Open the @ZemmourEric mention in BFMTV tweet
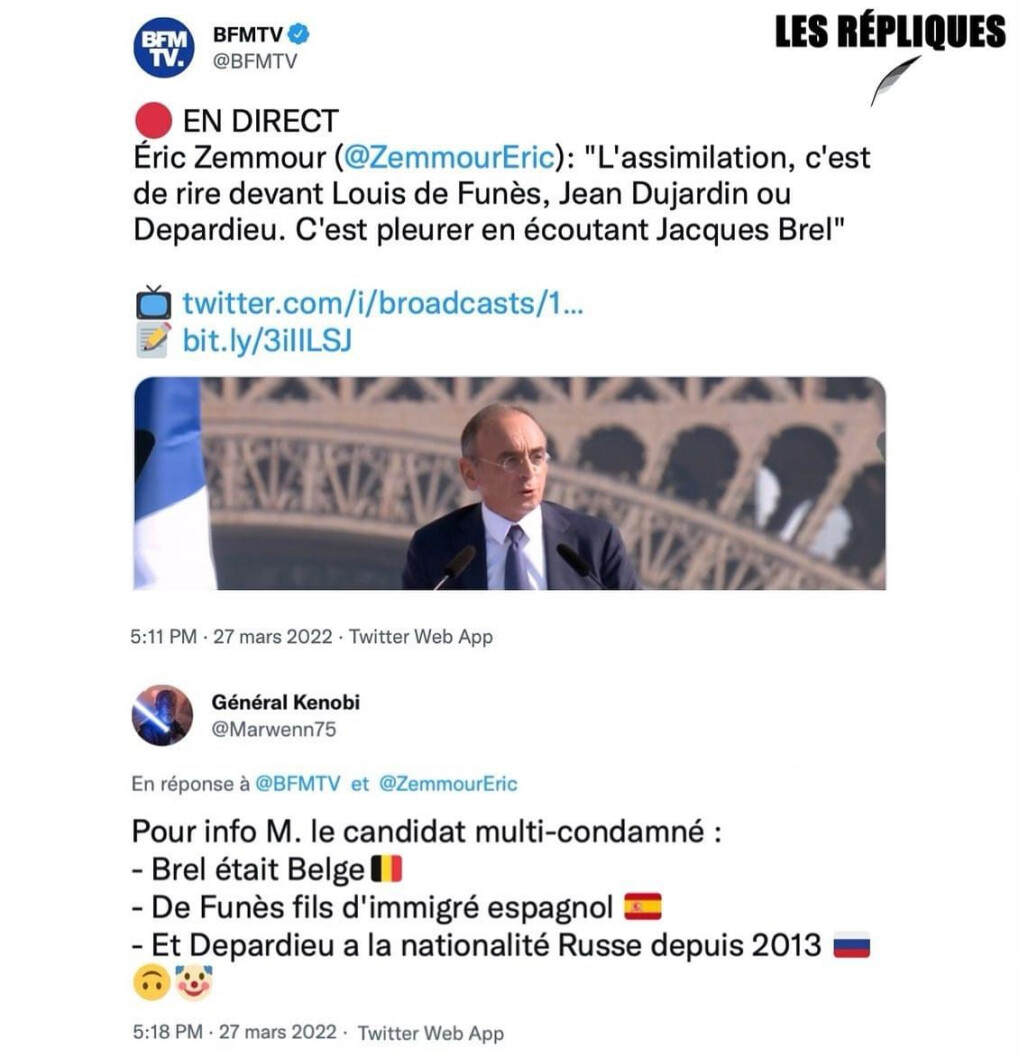The image size is (1019, 1058). 449,157
